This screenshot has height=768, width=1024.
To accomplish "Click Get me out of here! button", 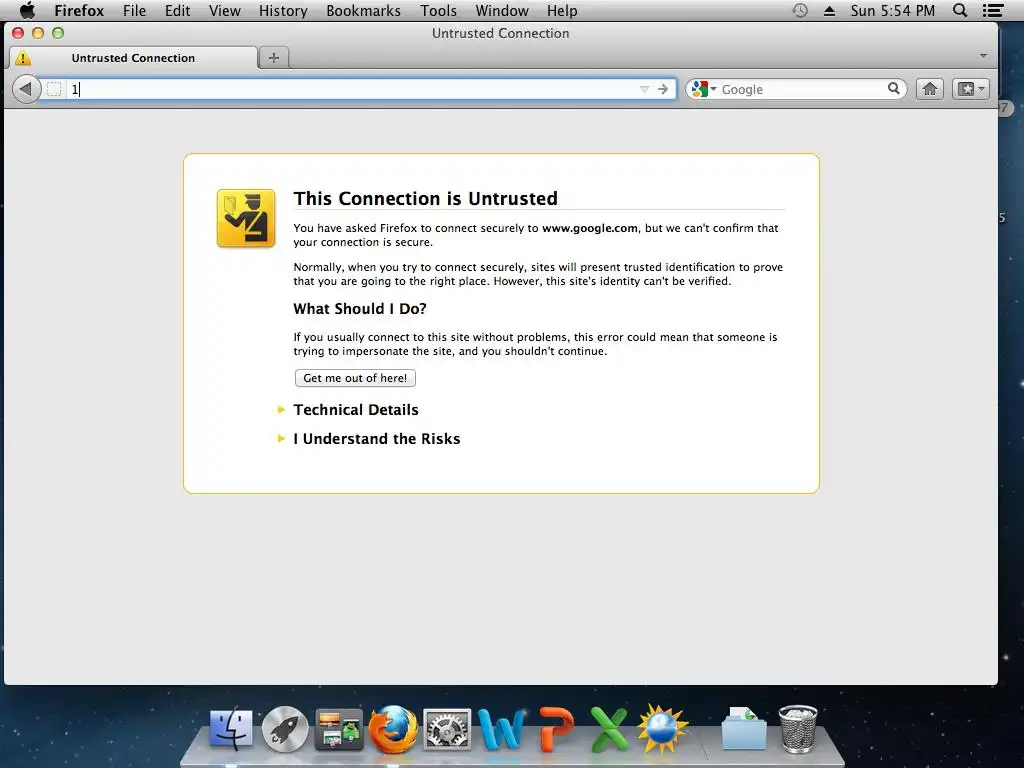I will point(355,378).
